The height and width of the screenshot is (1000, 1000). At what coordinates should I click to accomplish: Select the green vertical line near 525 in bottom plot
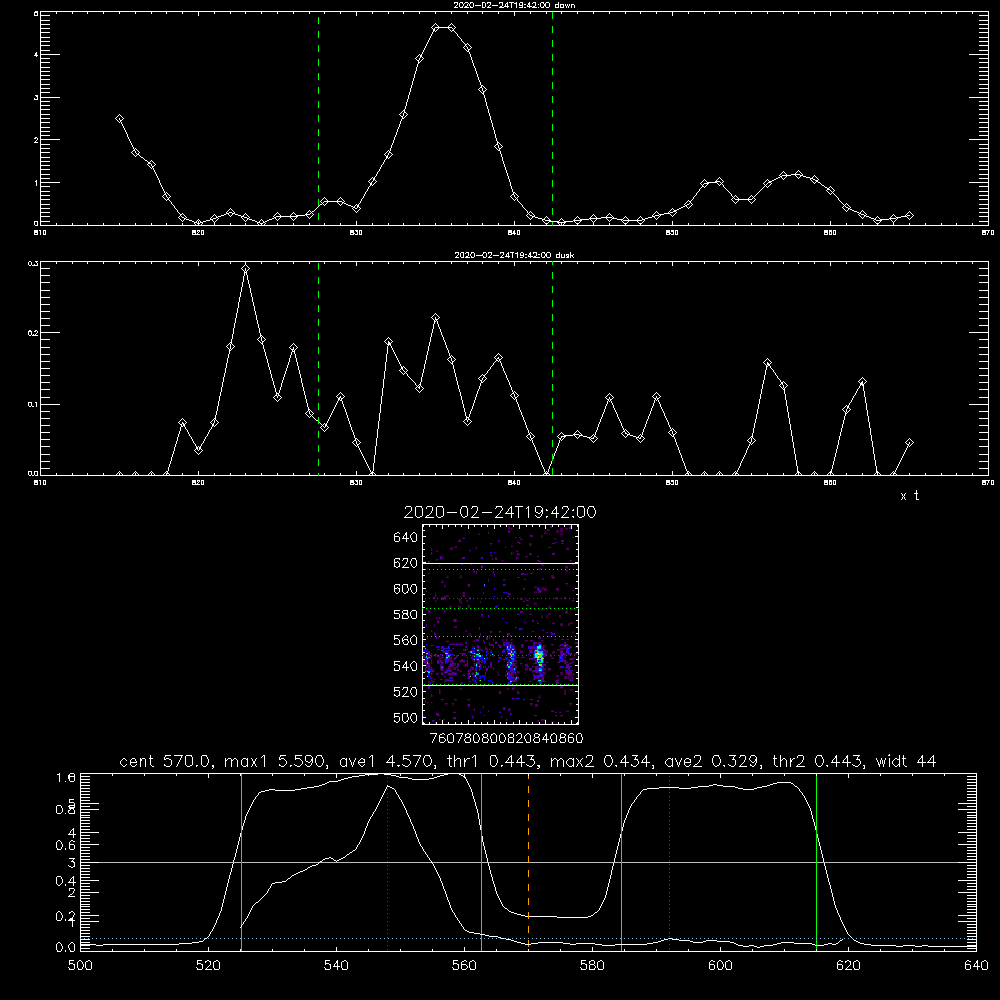click(241, 862)
